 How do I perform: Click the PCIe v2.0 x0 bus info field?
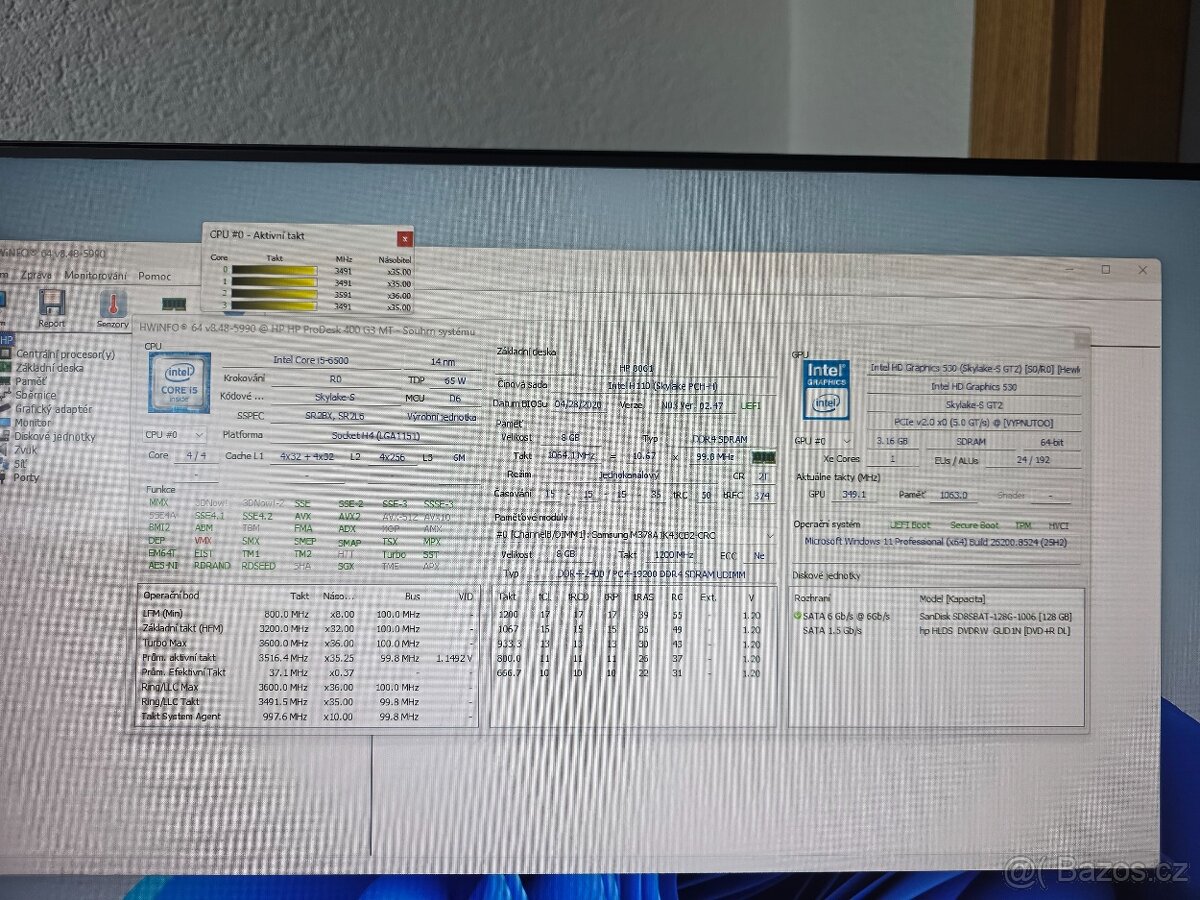(x=973, y=423)
